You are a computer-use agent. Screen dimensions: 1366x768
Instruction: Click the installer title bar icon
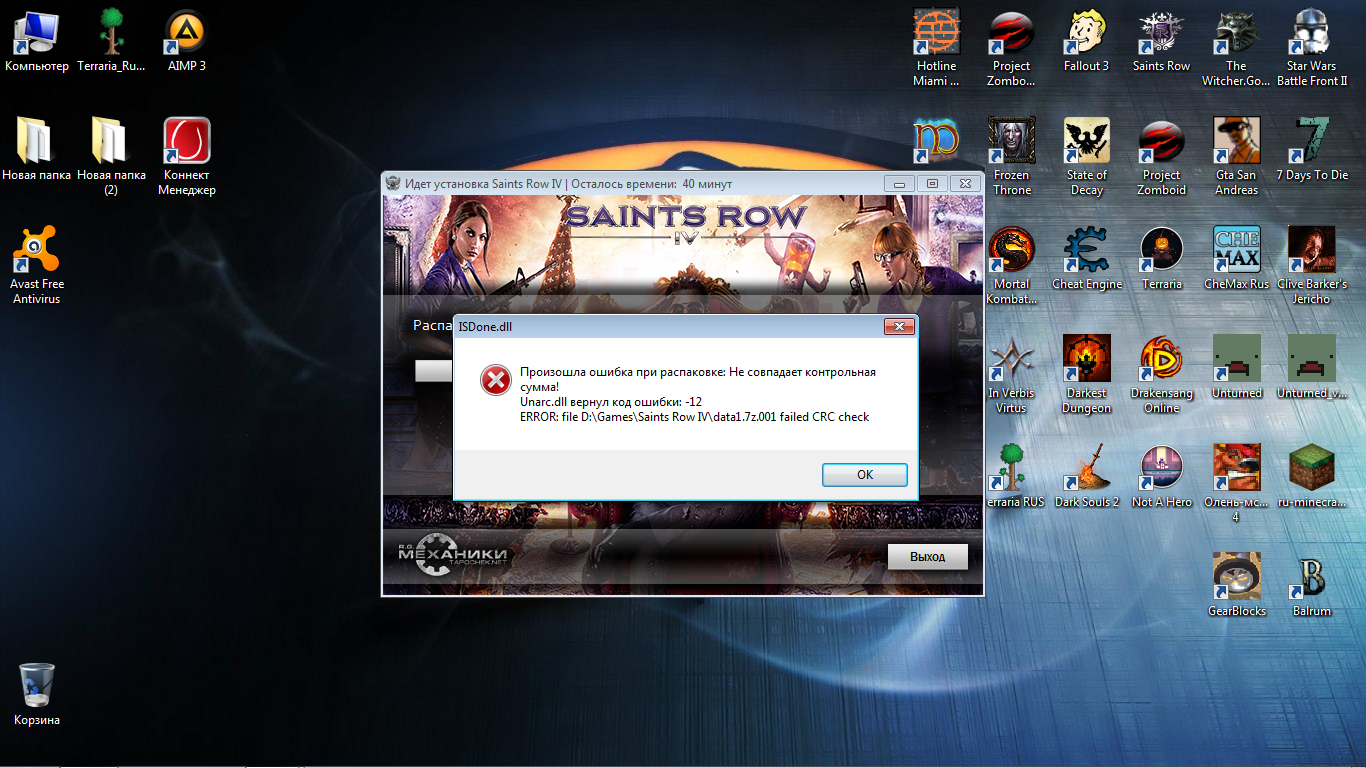pos(393,184)
